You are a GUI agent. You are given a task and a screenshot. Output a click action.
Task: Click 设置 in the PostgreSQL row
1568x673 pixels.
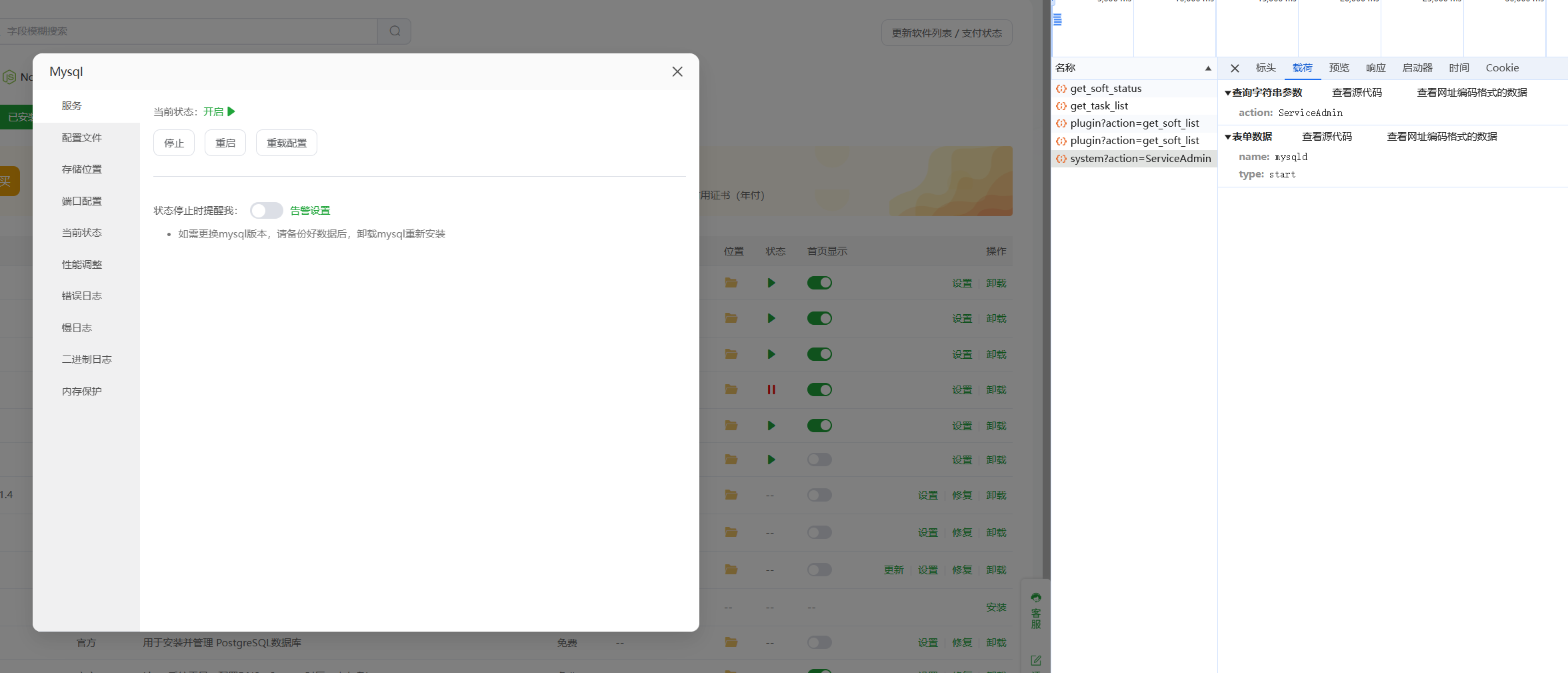927,643
